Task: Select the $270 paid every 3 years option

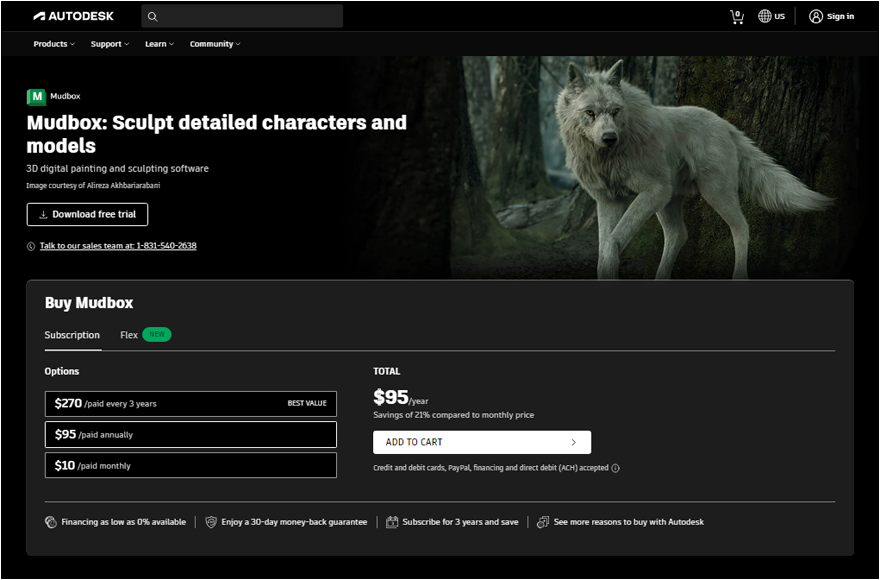Action: [191, 404]
